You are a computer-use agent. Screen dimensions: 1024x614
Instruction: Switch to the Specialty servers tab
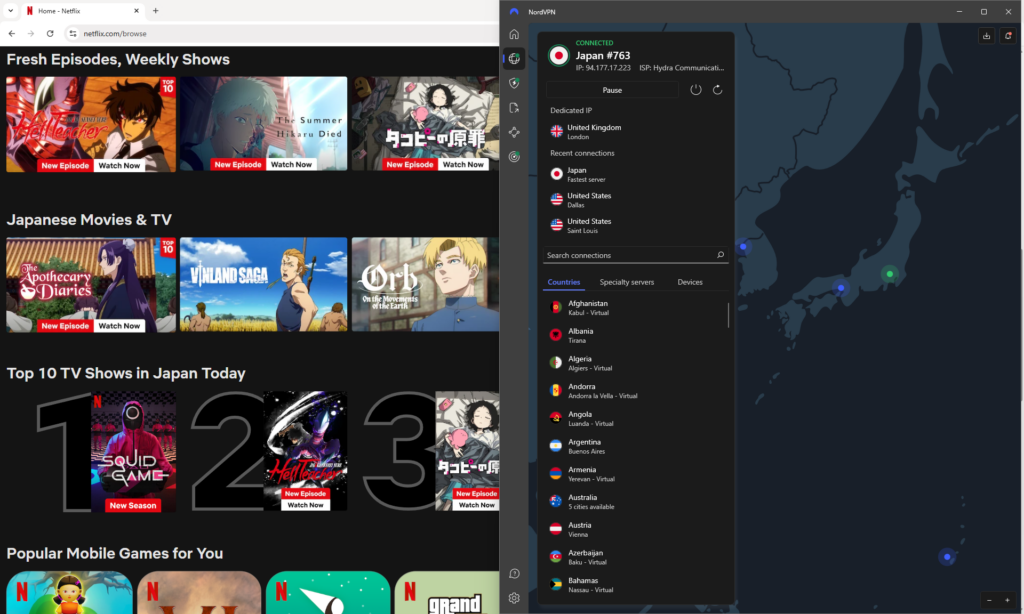click(626, 282)
